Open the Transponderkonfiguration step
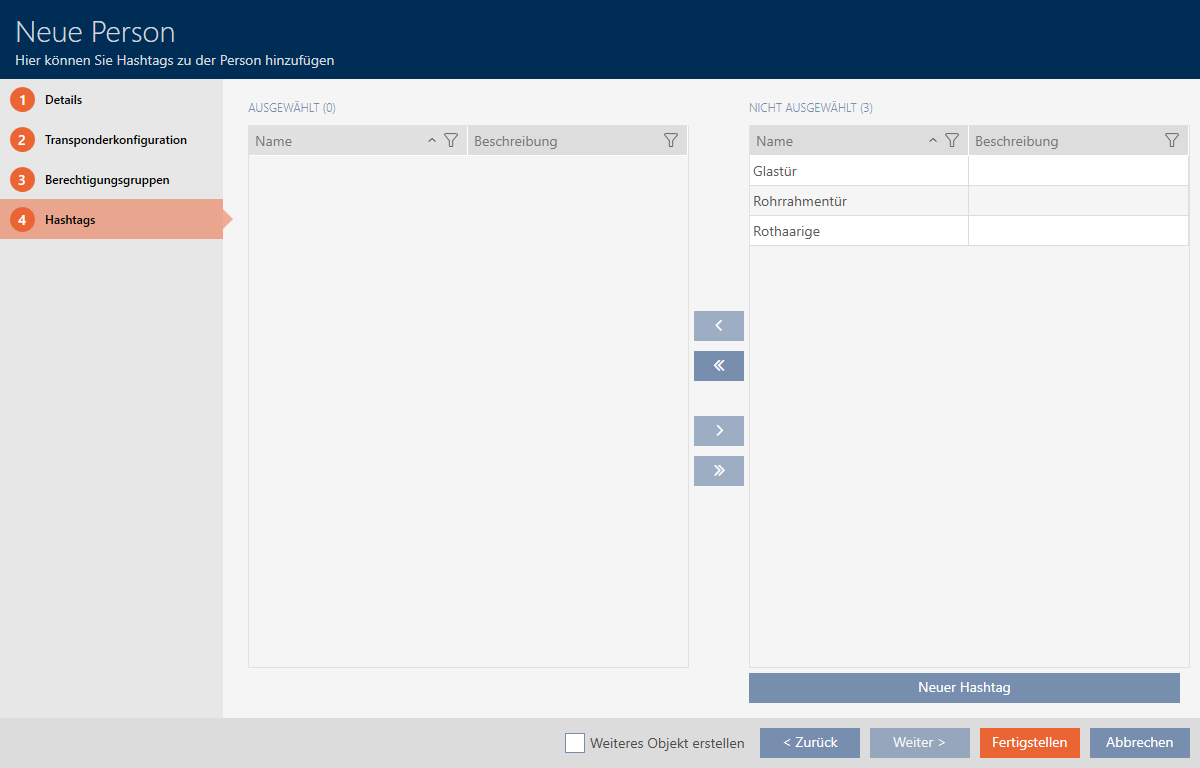The height and width of the screenshot is (768, 1200). pos(115,140)
